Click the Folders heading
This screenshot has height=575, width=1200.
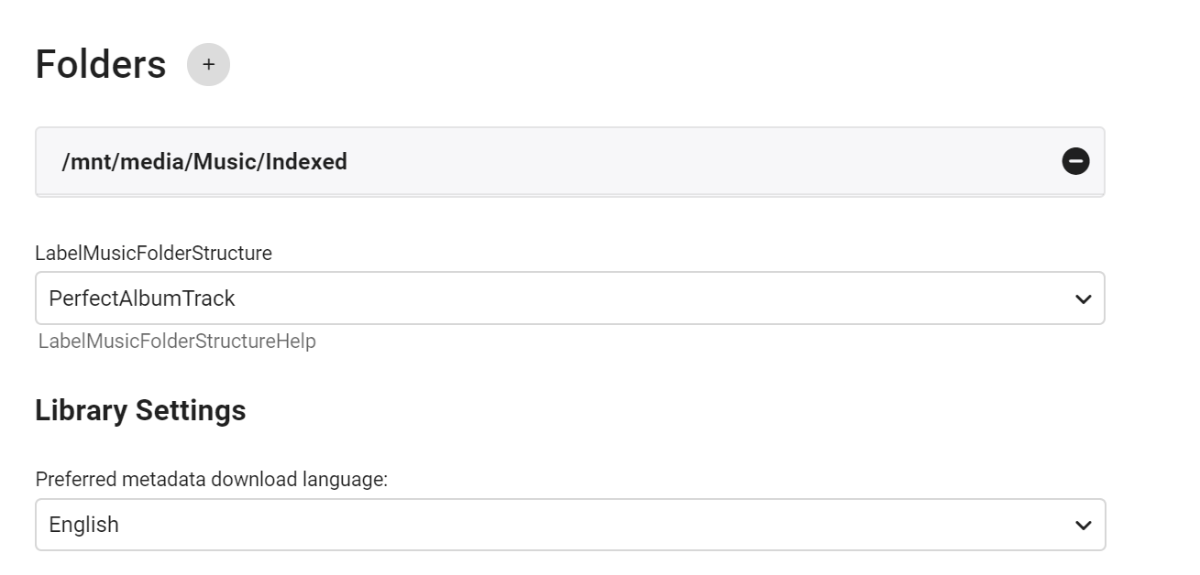[x=100, y=65]
